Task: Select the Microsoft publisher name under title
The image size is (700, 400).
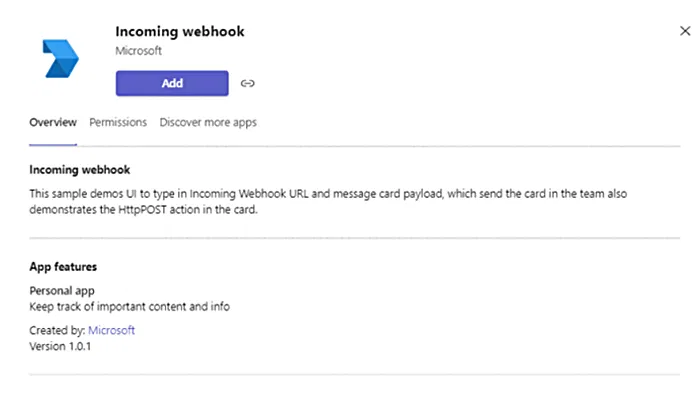Action: 138,50
